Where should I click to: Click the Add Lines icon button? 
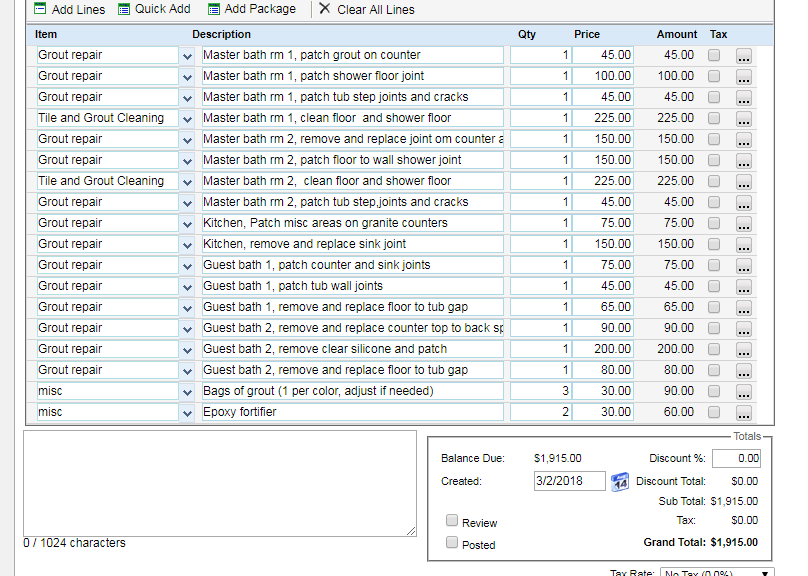click(x=40, y=9)
